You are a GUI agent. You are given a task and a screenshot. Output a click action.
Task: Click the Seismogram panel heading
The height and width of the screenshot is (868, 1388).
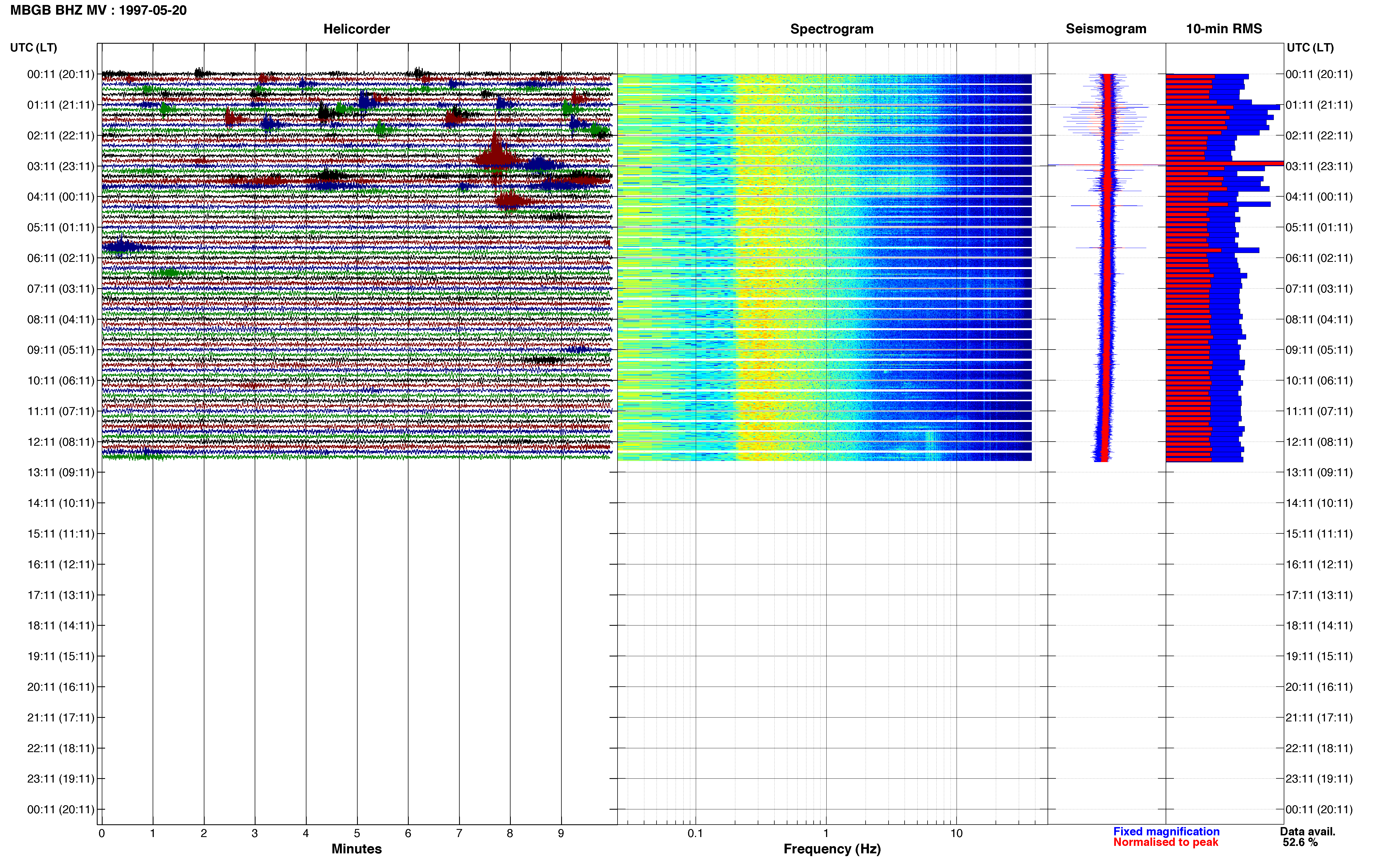click(1106, 29)
